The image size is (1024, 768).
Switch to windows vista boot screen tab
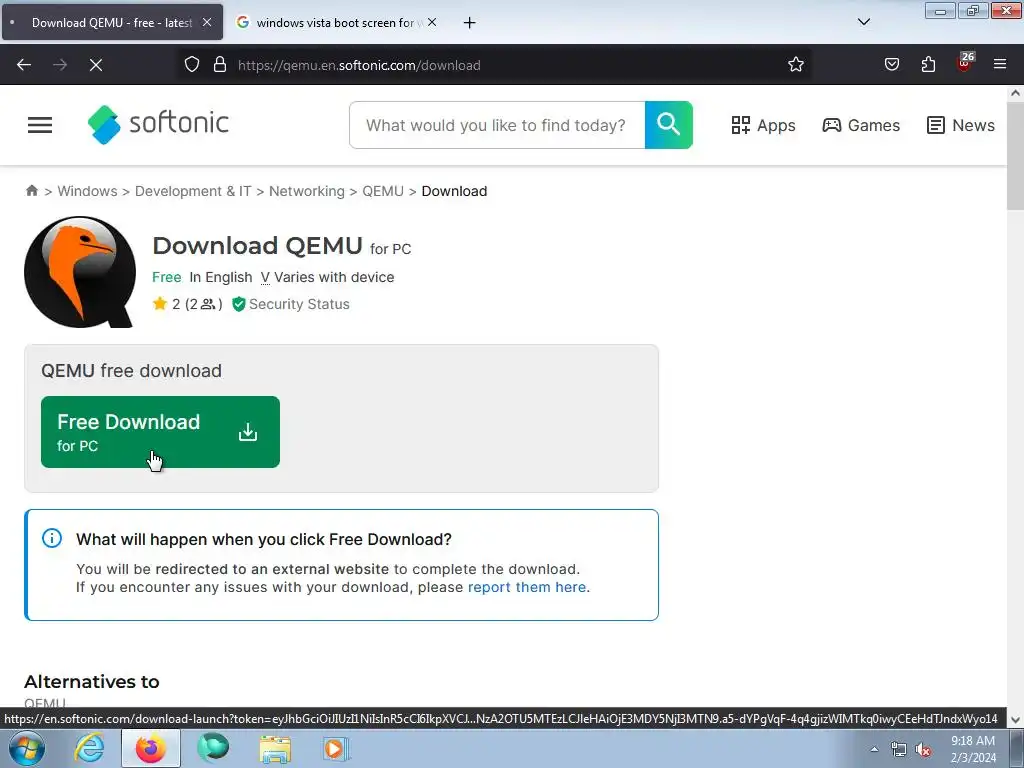coord(335,22)
